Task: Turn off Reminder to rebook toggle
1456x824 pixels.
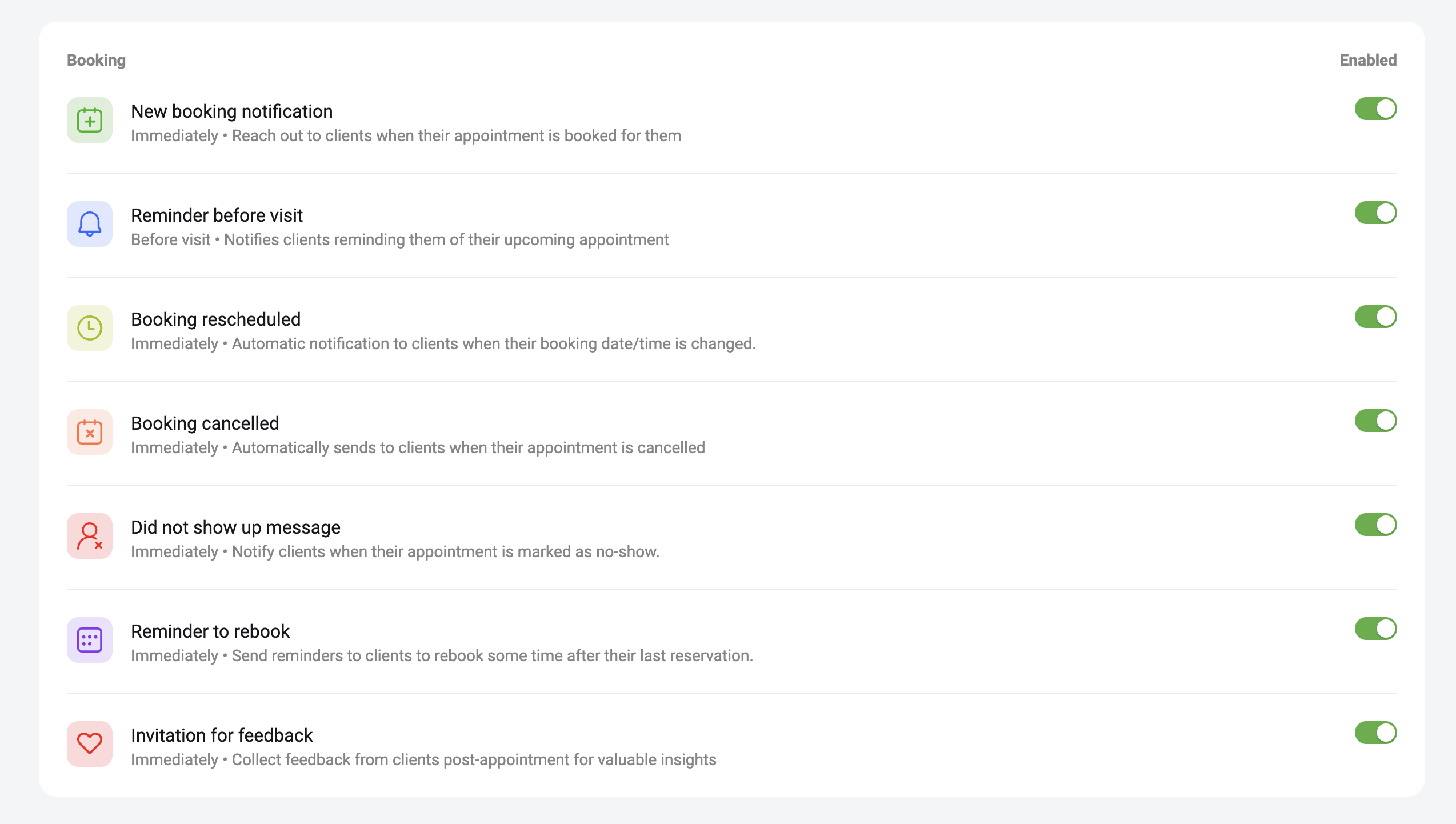Action: tap(1375, 629)
